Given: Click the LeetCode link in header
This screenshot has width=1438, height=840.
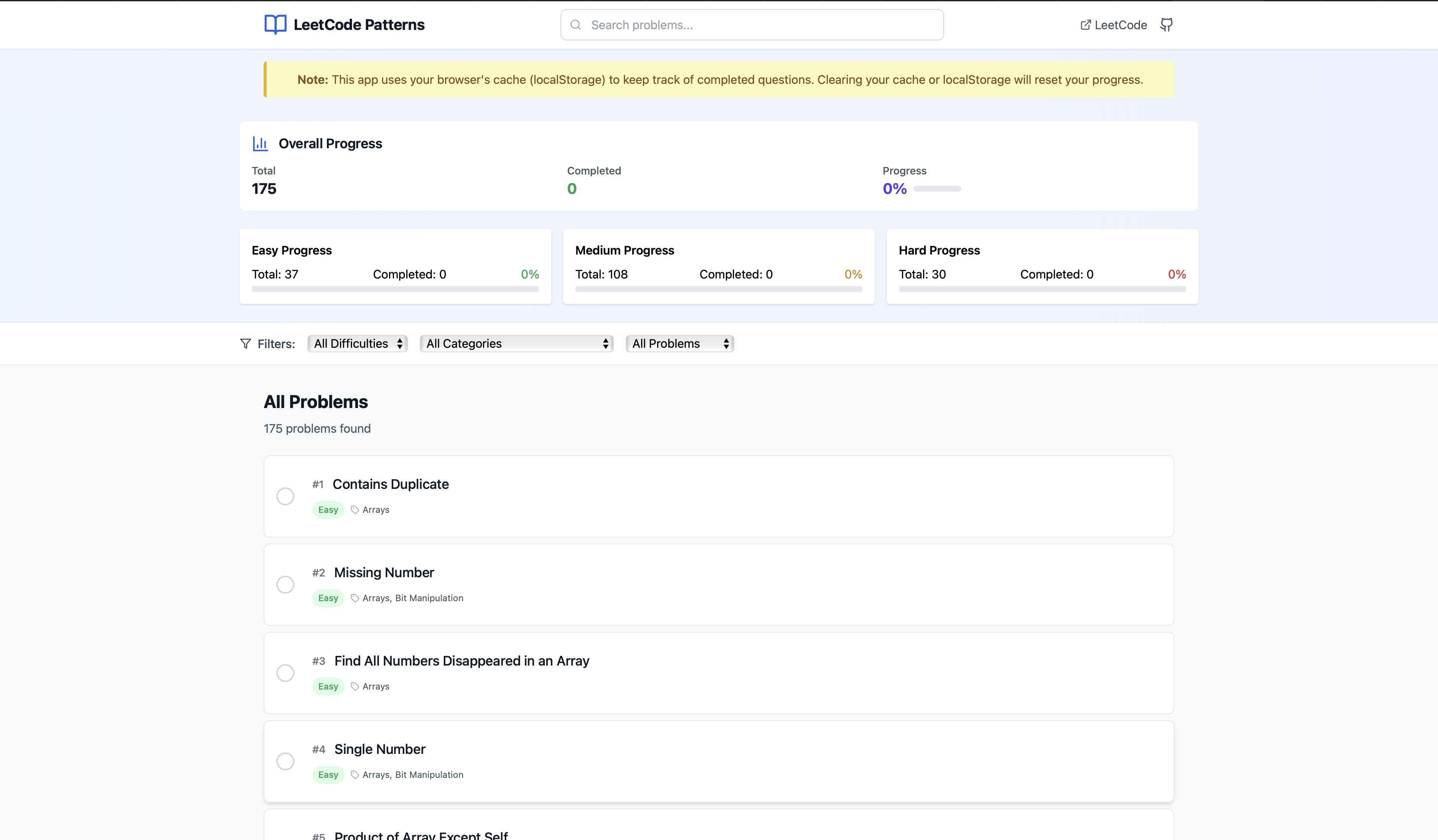Looking at the screenshot, I should click(1120, 25).
